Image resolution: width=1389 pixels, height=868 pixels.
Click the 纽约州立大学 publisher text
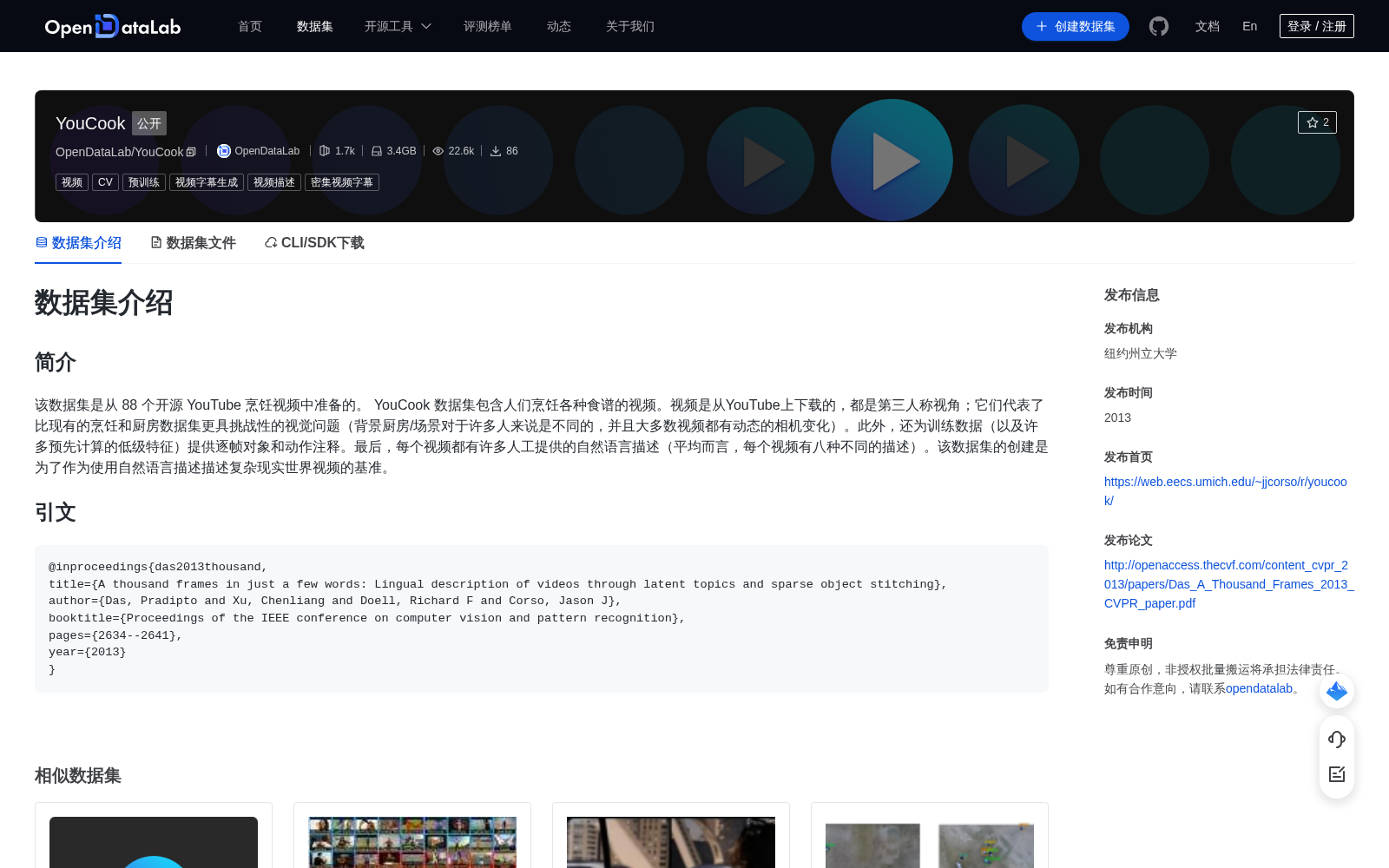coord(1141,353)
